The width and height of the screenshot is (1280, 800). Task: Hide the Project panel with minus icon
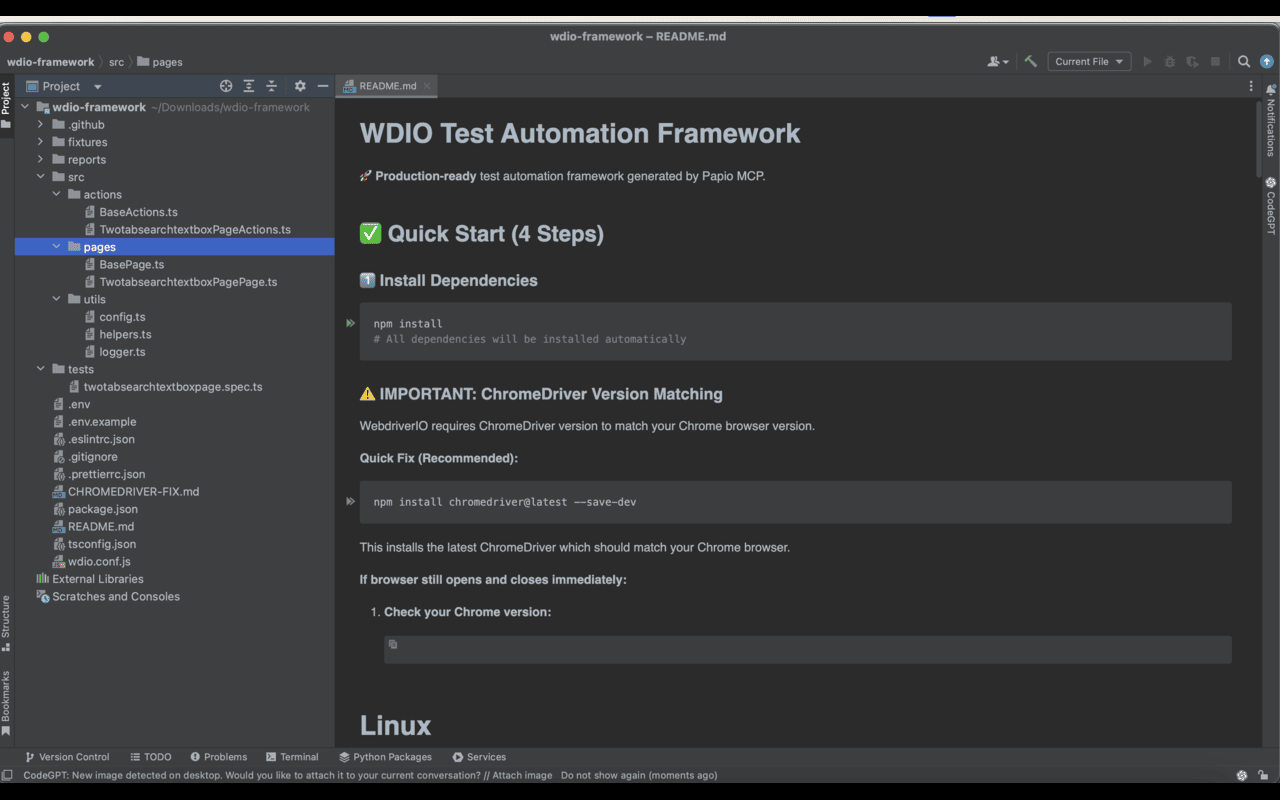pos(323,86)
